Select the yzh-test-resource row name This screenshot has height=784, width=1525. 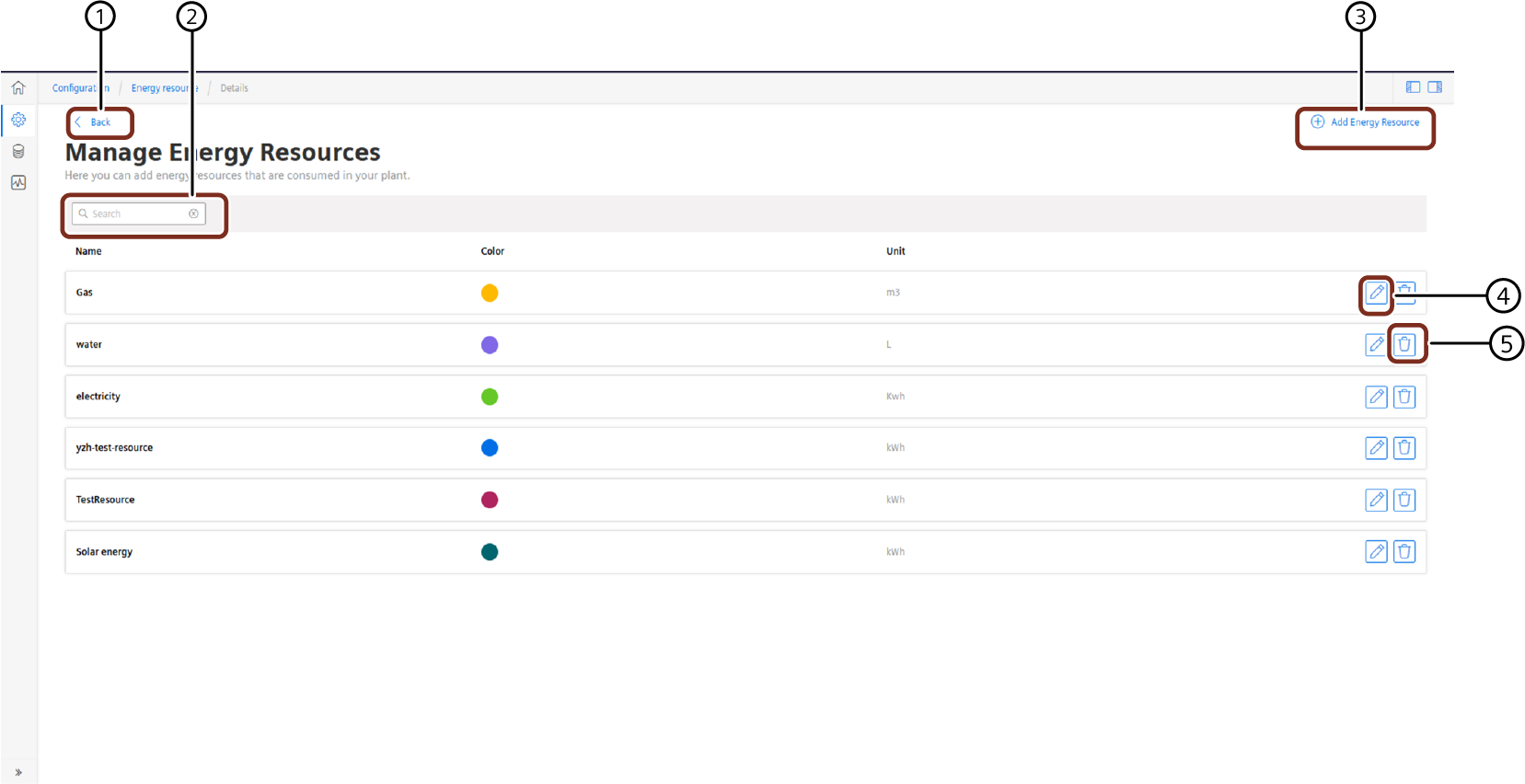click(114, 448)
